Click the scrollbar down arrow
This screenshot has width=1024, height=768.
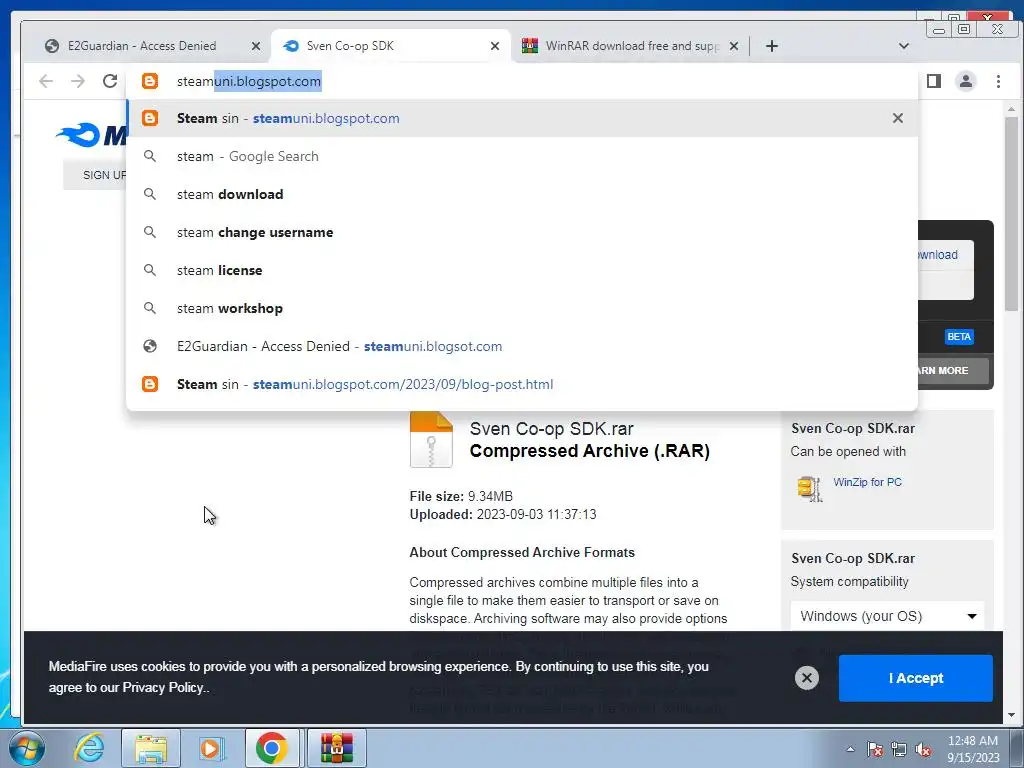click(1012, 715)
